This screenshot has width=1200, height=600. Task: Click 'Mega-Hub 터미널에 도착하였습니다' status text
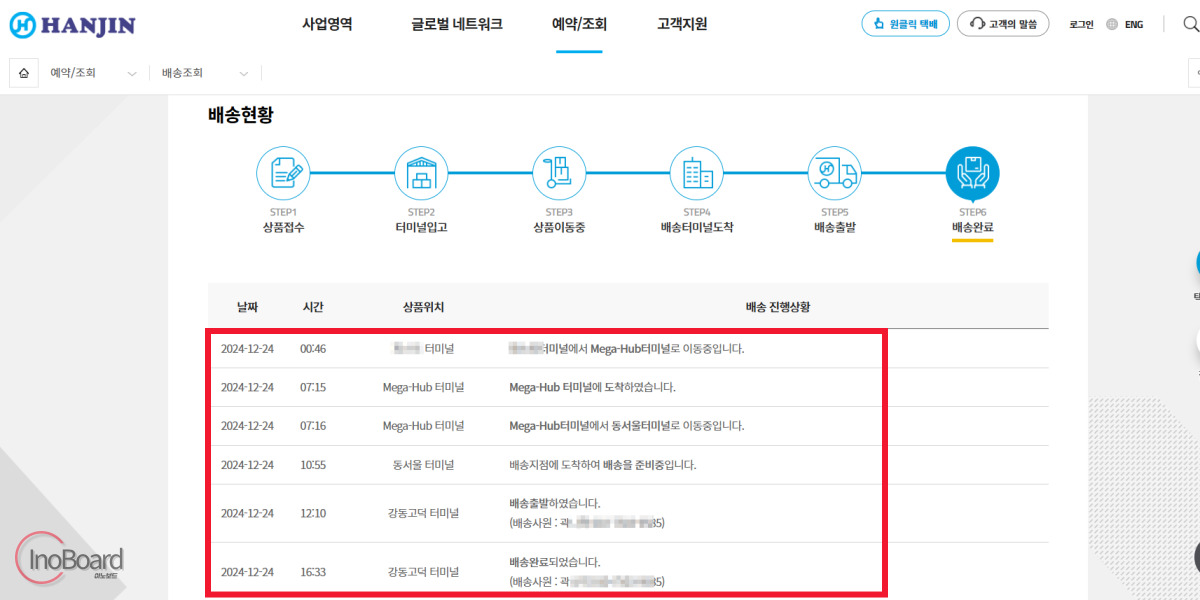(593, 387)
